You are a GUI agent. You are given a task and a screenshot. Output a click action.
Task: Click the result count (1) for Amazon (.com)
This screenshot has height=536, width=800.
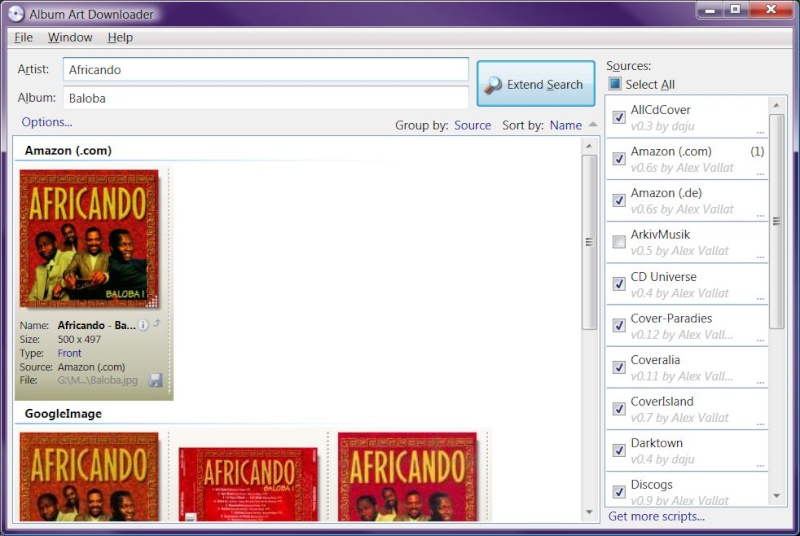[757, 151]
